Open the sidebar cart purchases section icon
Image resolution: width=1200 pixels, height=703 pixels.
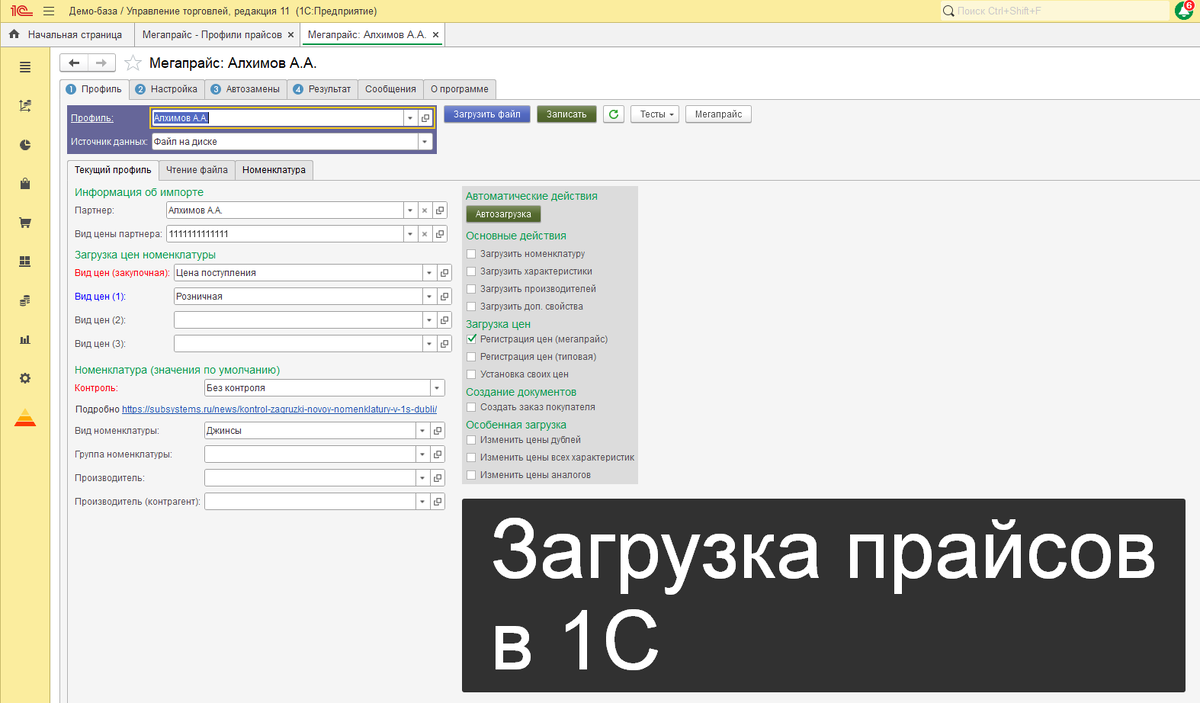point(25,222)
